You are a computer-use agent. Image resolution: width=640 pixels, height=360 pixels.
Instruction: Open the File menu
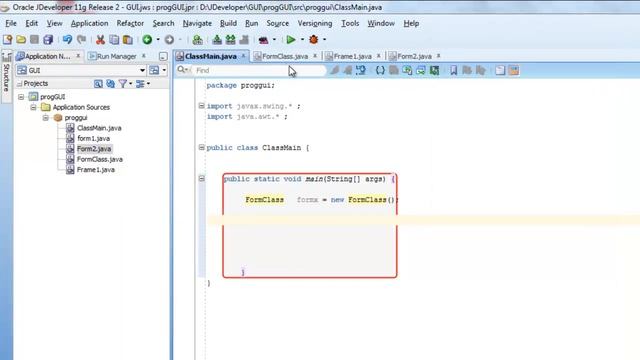[x=11, y=23]
